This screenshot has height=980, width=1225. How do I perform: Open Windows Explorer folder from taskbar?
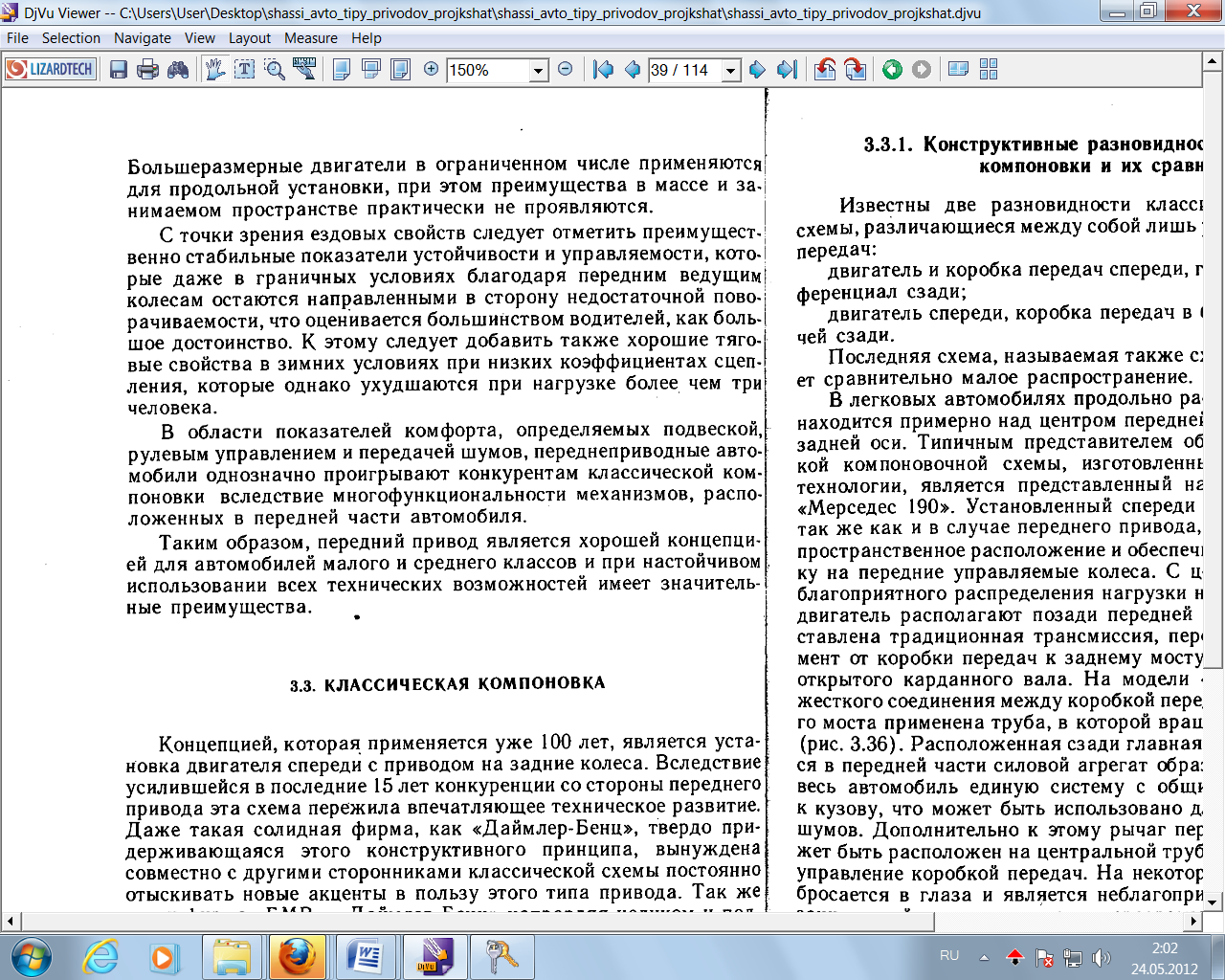pyautogui.click(x=232, y=956)
